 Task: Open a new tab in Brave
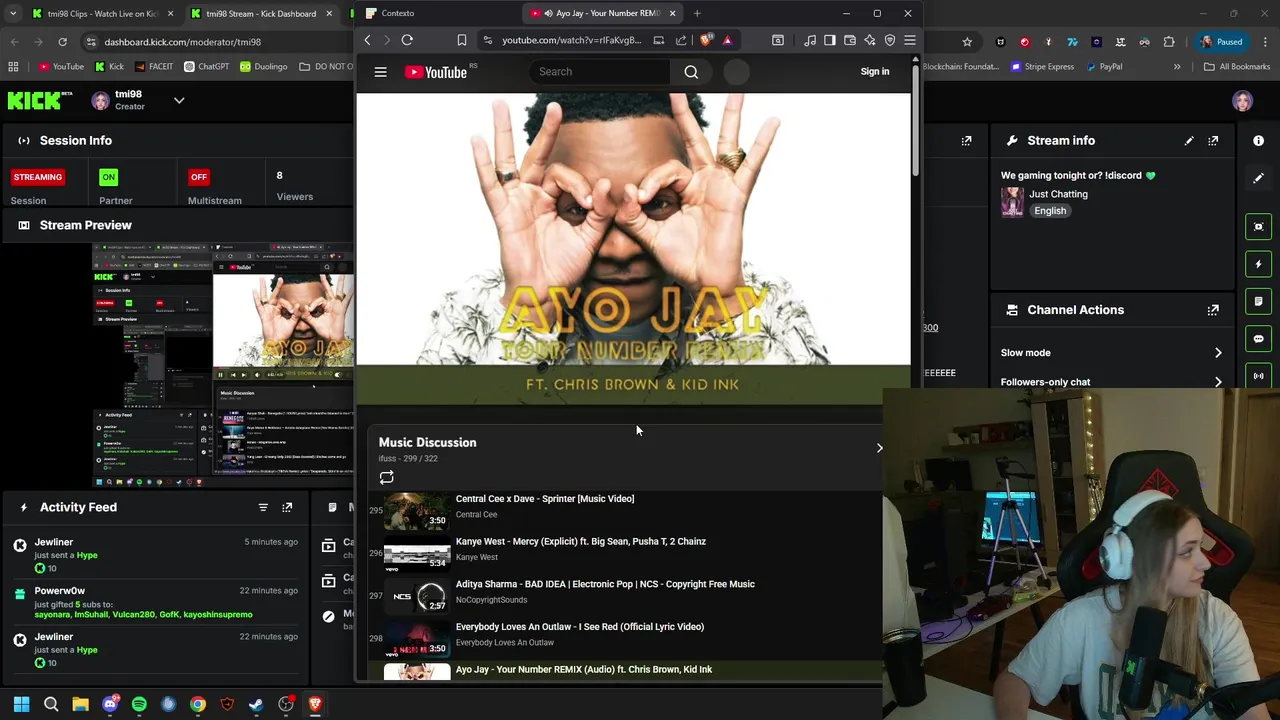point(697,14)
